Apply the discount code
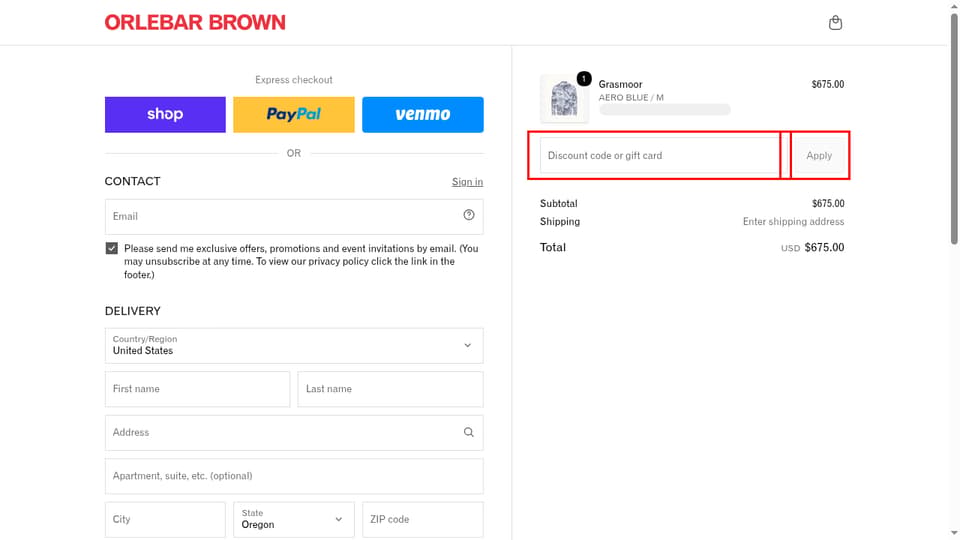Screen dimensions: 960x540 (x=819, y=156)
